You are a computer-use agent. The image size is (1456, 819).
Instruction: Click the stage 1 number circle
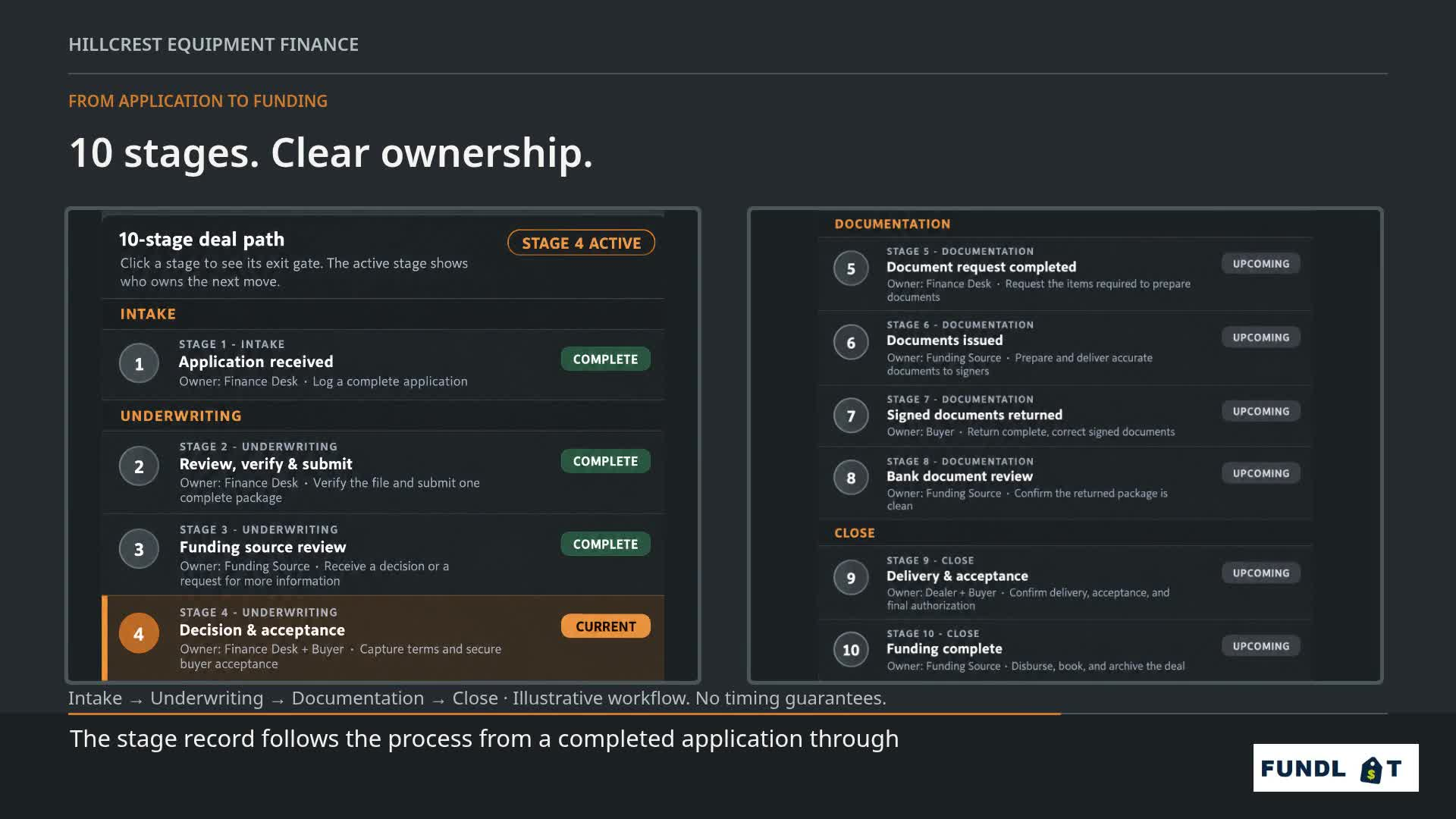tap(139, 363)
